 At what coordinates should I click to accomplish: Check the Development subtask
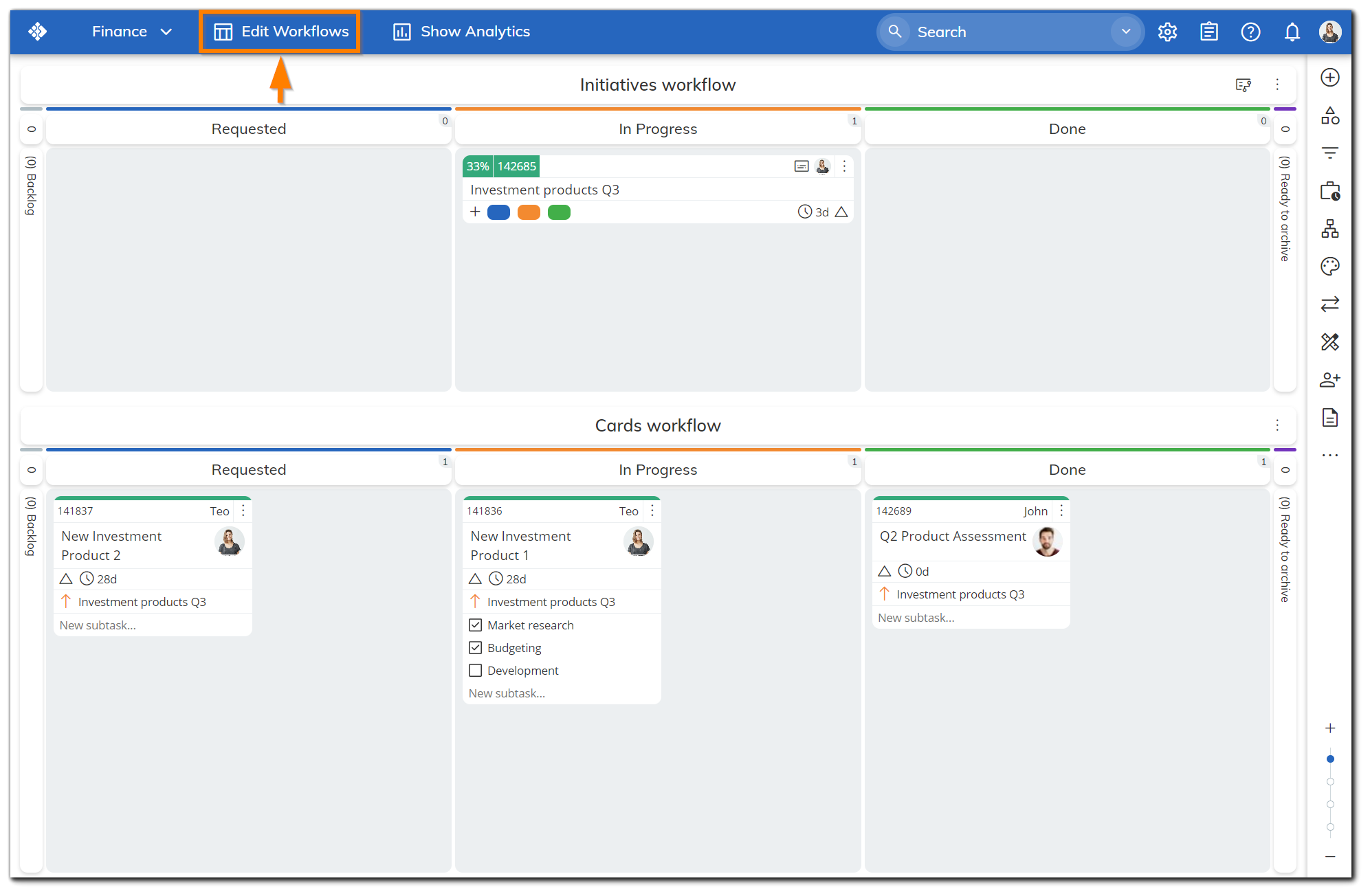[x=475, y=670]
